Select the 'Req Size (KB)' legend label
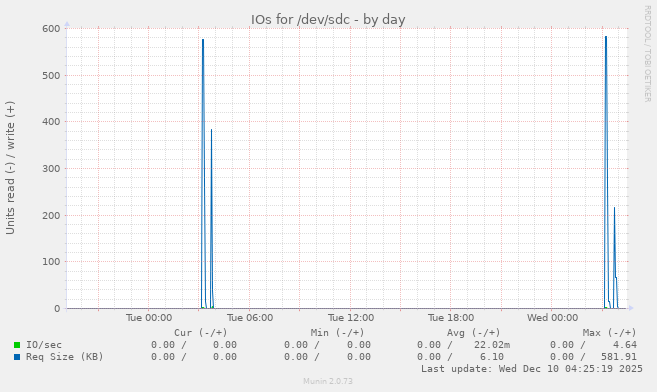The width and height of the screenshot is (657, 392). click(x=65, y=357)
